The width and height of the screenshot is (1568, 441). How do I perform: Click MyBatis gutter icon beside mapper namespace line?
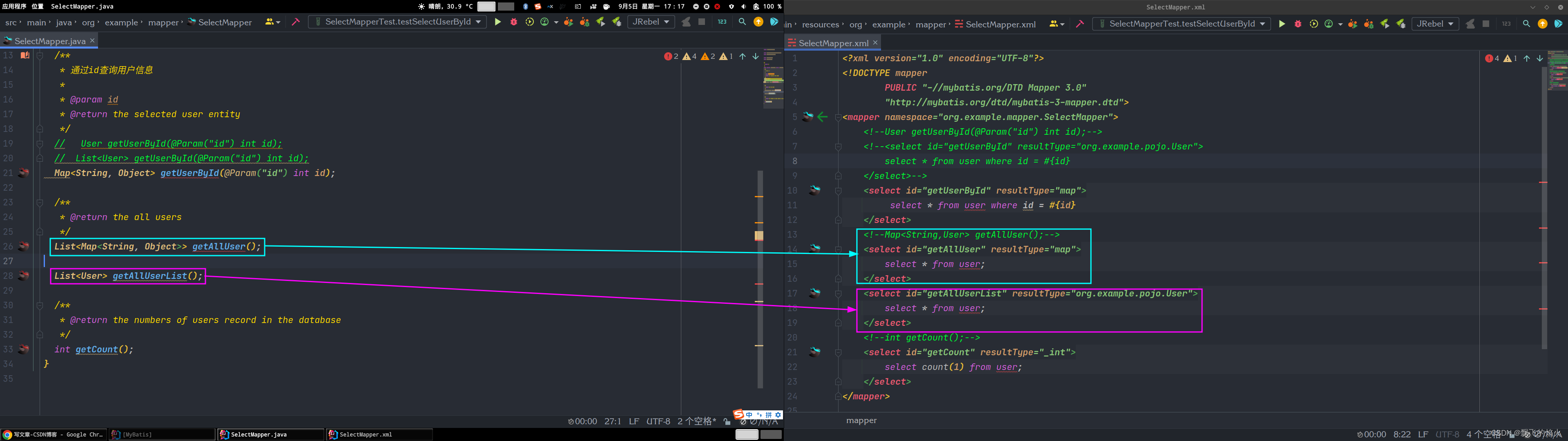(x=808, y=117)
